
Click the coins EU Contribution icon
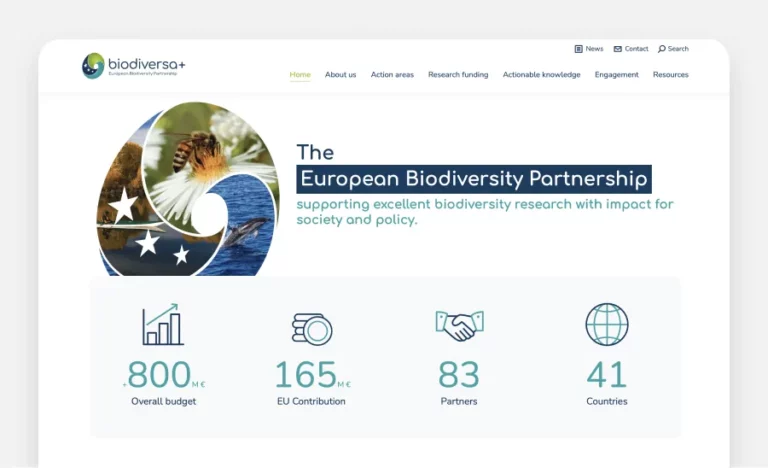click(311, 328)
